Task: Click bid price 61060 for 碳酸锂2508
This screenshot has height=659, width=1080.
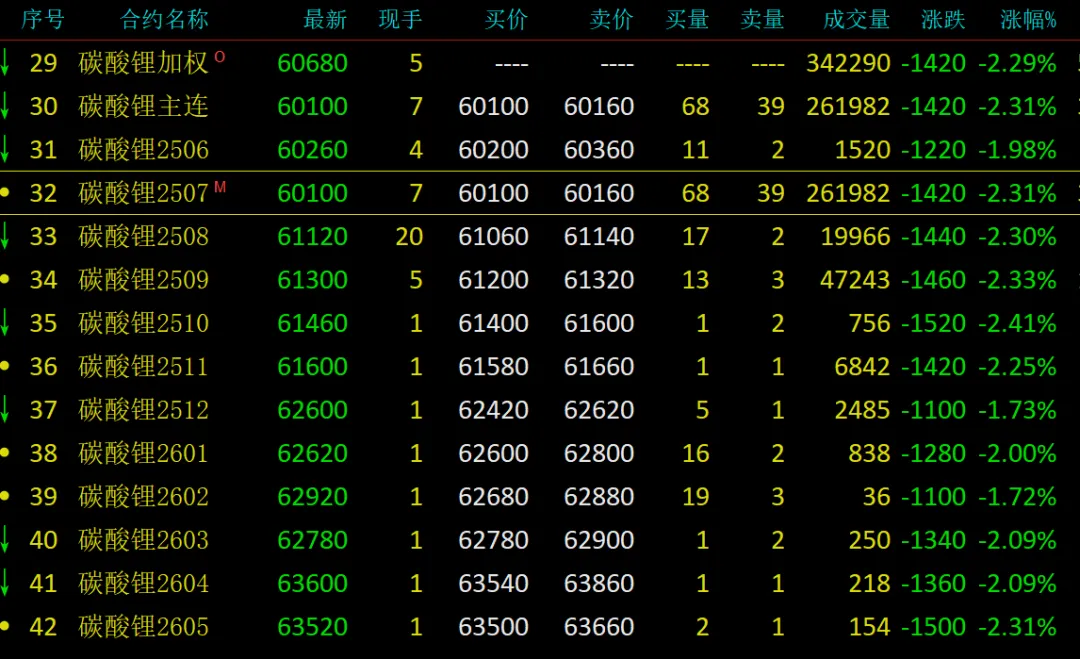Action: click(493, 236)
